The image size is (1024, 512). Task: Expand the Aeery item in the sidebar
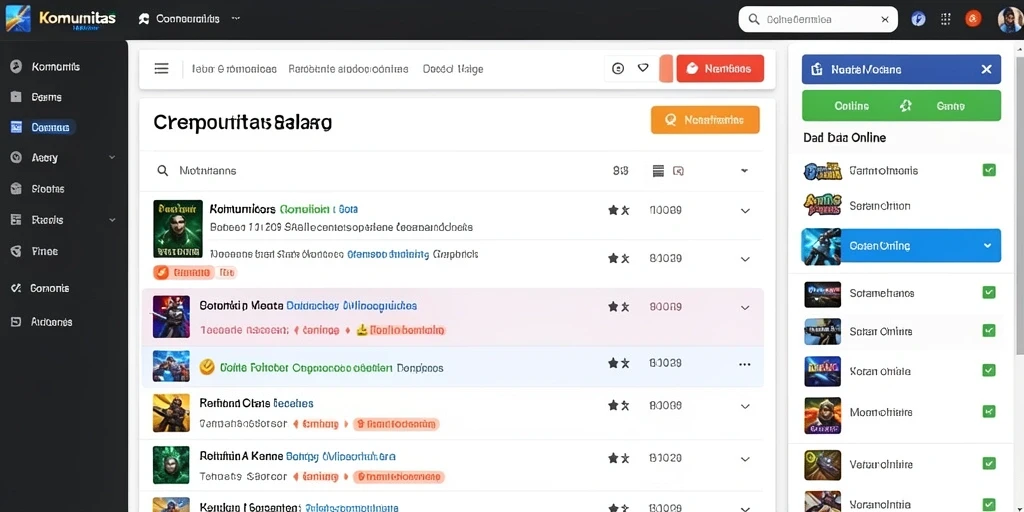tap(112, 157)
